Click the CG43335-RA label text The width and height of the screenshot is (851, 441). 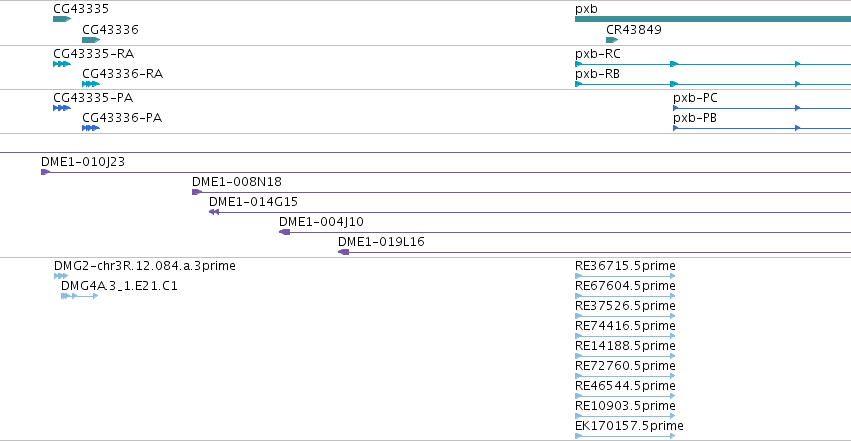(93, 54)
